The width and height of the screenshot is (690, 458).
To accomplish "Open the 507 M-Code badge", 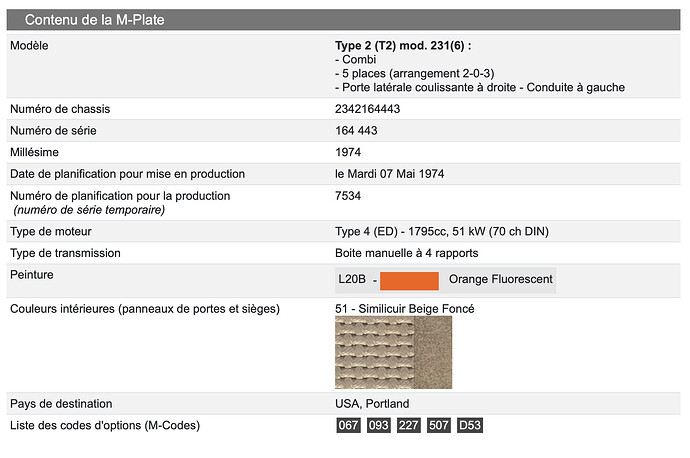I will click(439, 425).
